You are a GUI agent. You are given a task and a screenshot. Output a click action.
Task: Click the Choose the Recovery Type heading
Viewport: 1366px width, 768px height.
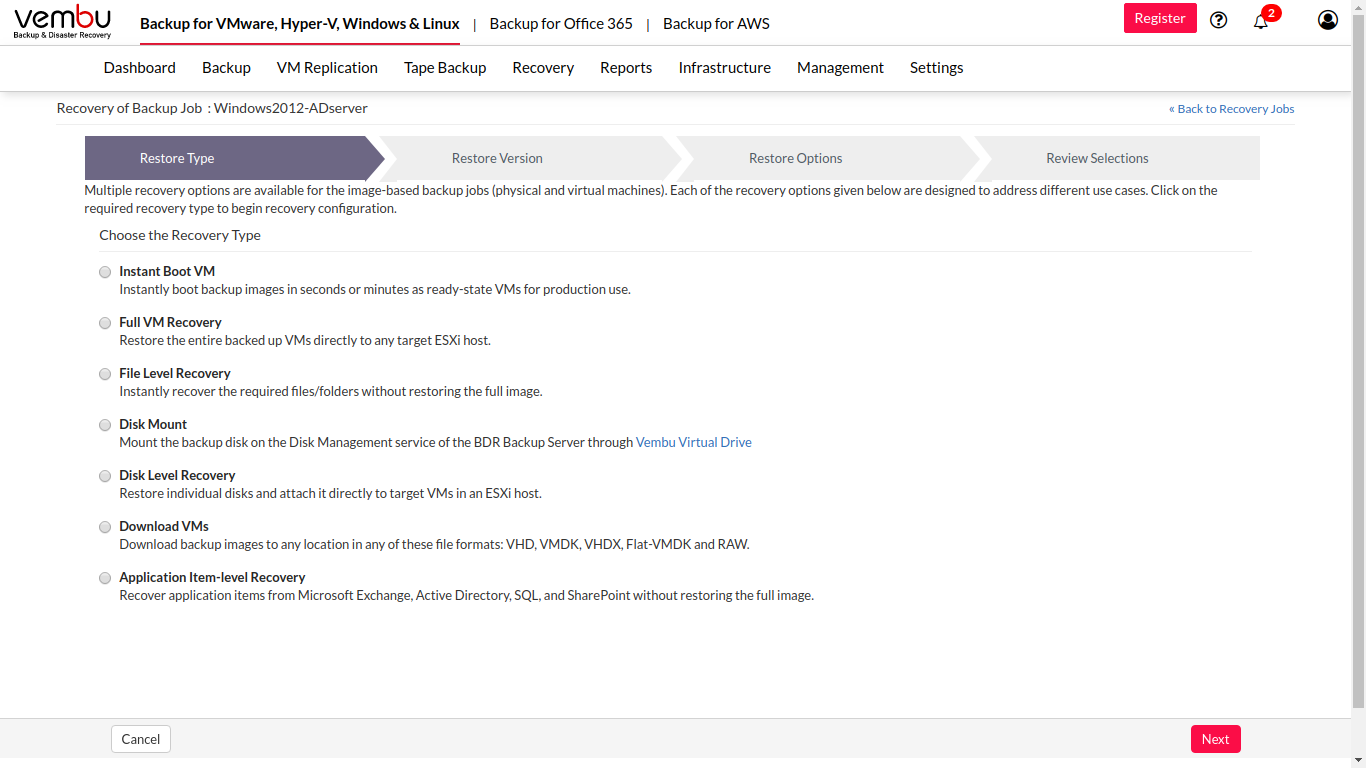[180, 235]
